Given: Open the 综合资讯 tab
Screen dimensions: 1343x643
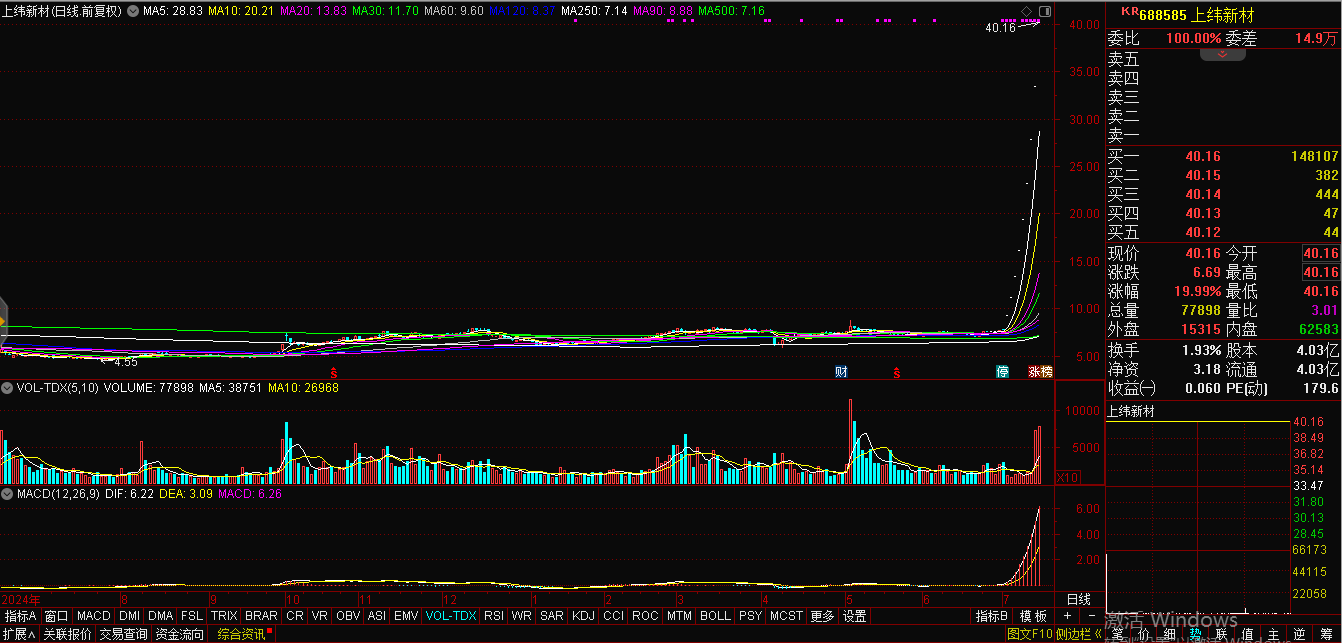Looking at the screenshot, I should (x=242, y=634).
